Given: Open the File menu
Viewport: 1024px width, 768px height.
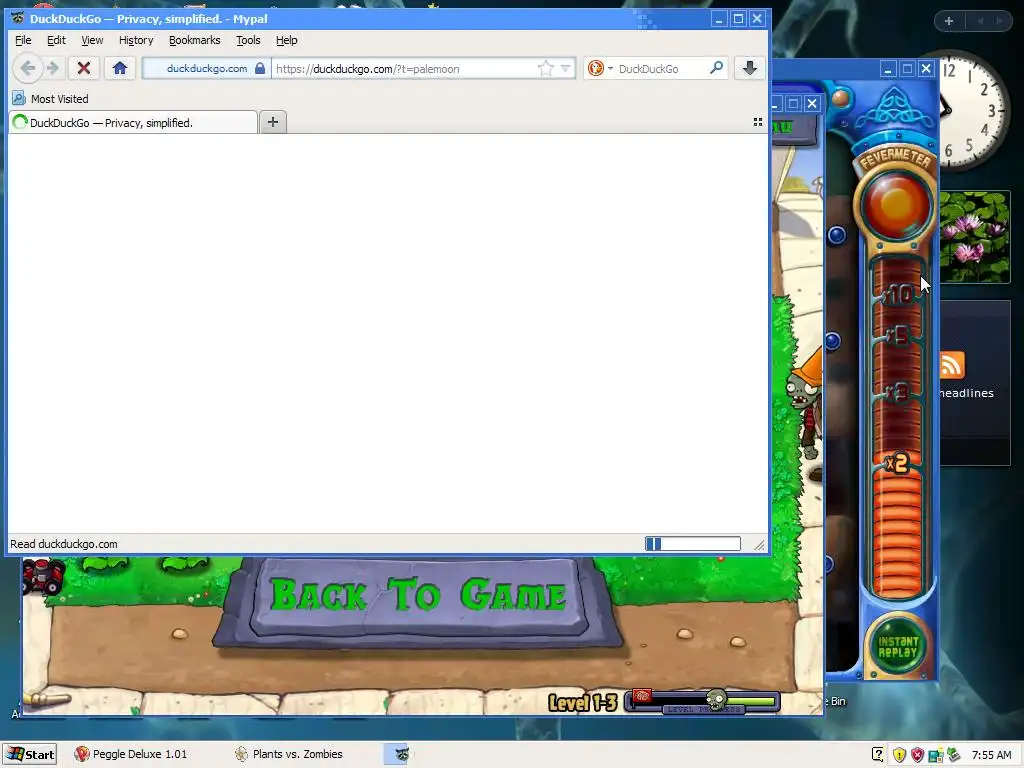Looking at the screenshot, I should [x=23, y=40].
